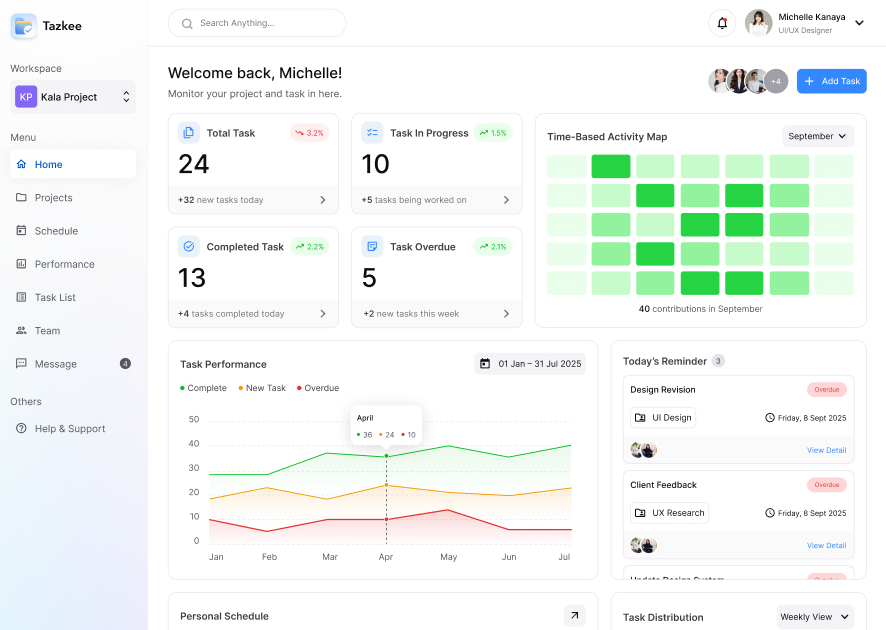Click the calendar icon in date range
Image resolution: width=886 pixels, height=630 pixels.
coord(485,363)
